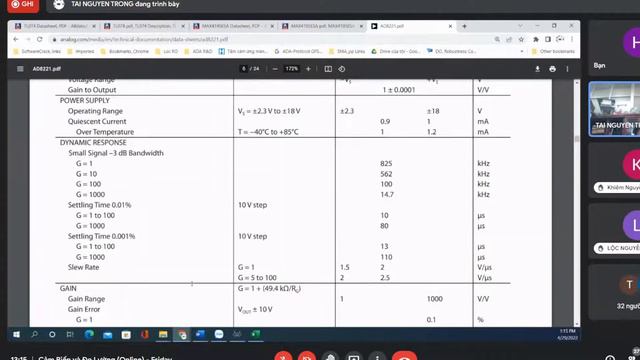The image size is (640, 360).
Task: Expand the bookmarks bar overflow chevron
Action: [x=522, y=51]
